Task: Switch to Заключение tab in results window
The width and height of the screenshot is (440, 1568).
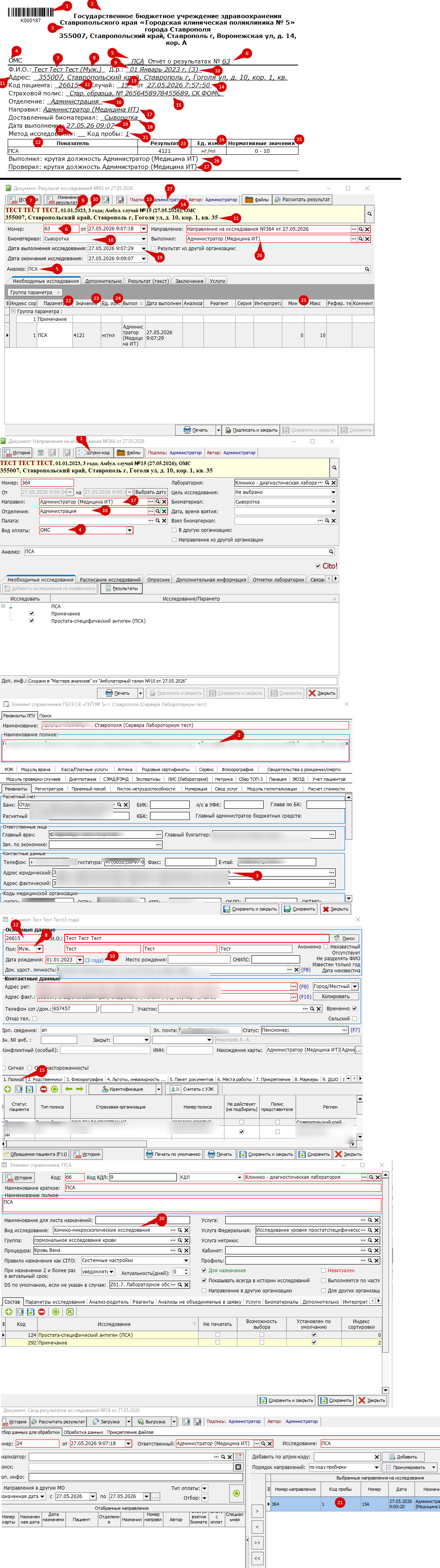Action: (x=190, y=281)
